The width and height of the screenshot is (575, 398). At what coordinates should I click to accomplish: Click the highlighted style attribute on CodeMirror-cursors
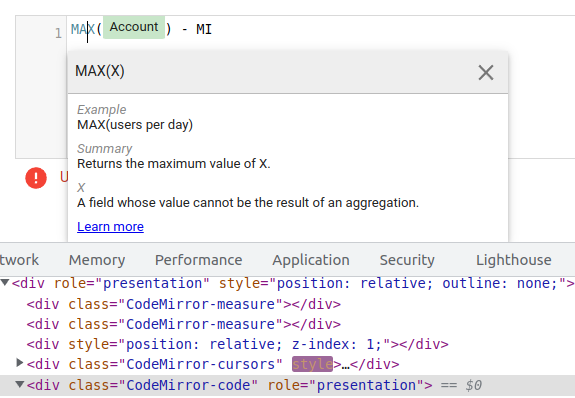click(x=312, y=364)
